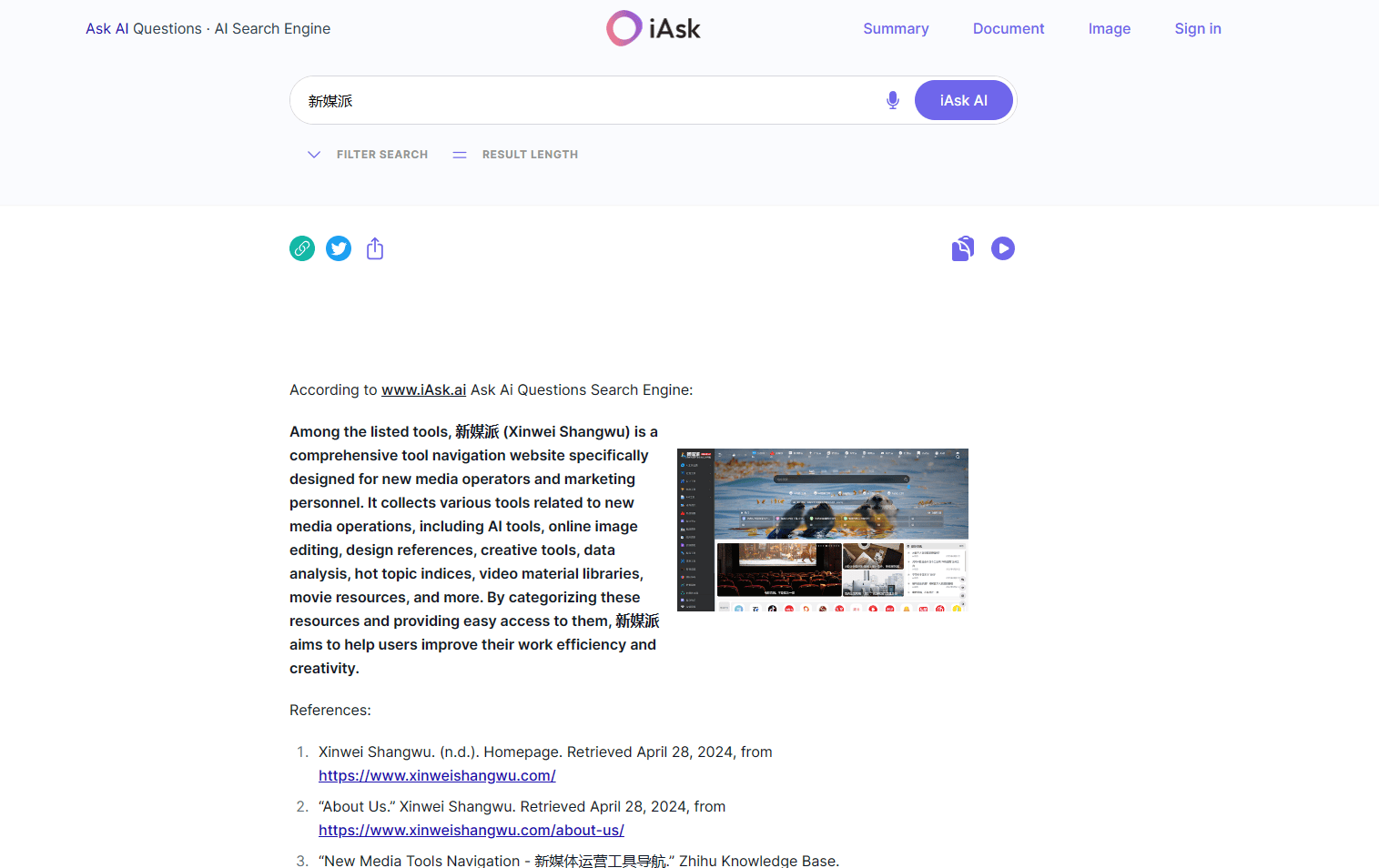1379x868 pixels.
Task: Click the copy link chain icon
Action: tap(301, 247)
